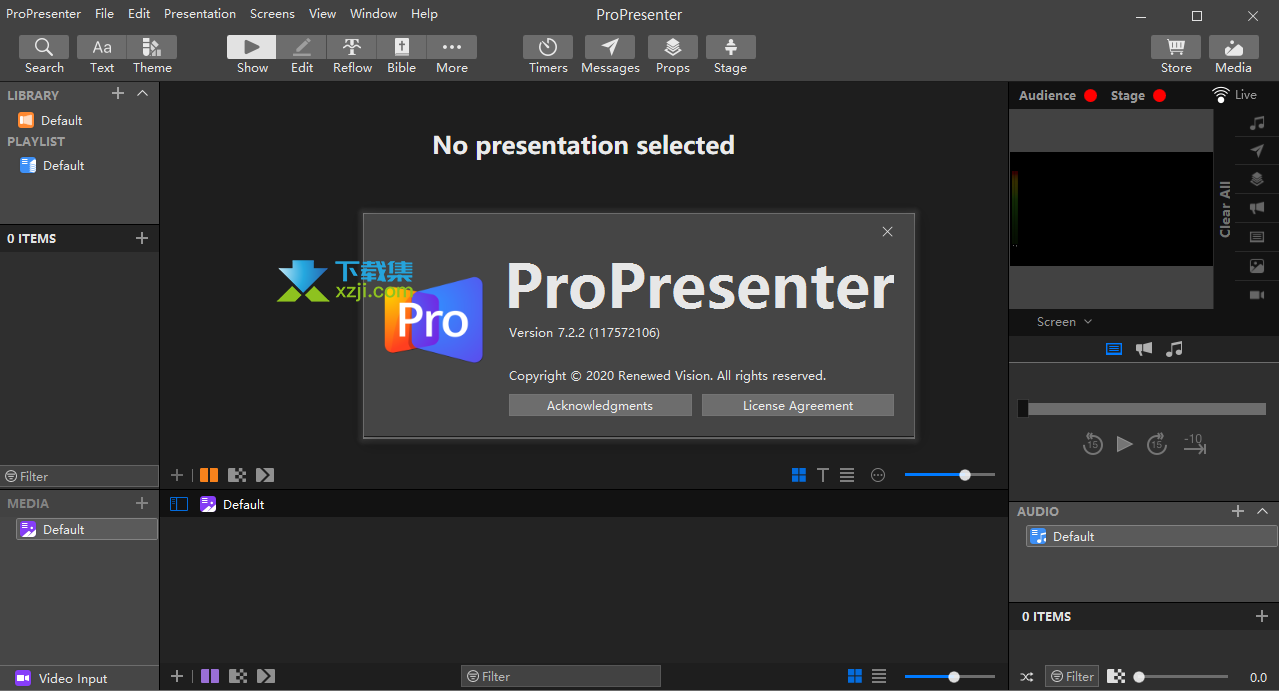Screen dimensions: 1279x691
Task: Clear the slide layer
Action: [x=1257, y=238]
